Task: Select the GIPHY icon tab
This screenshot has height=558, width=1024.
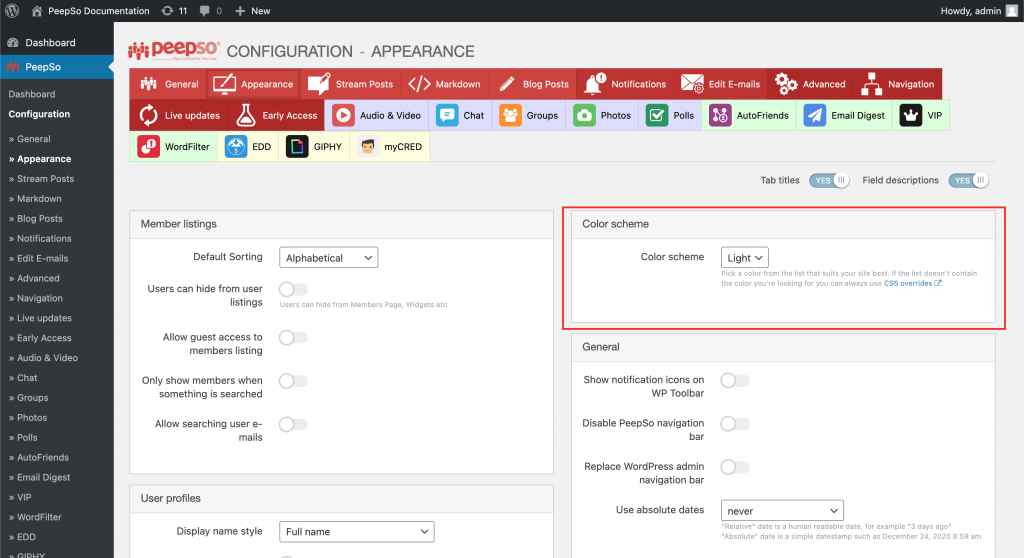Action: [x=297, y=147]
